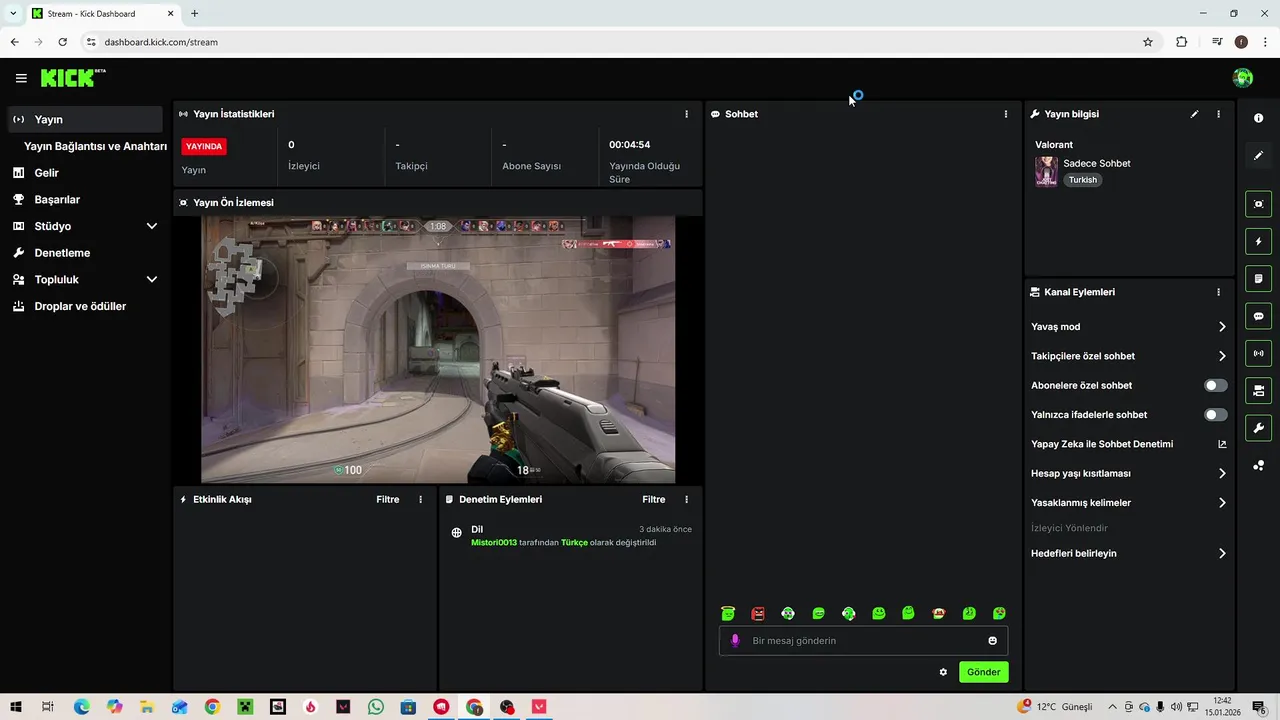Viewport: 1280px width, 720px height.
Task: Insert the heart-eyes crying emote
Action: (x=999, y=613)
